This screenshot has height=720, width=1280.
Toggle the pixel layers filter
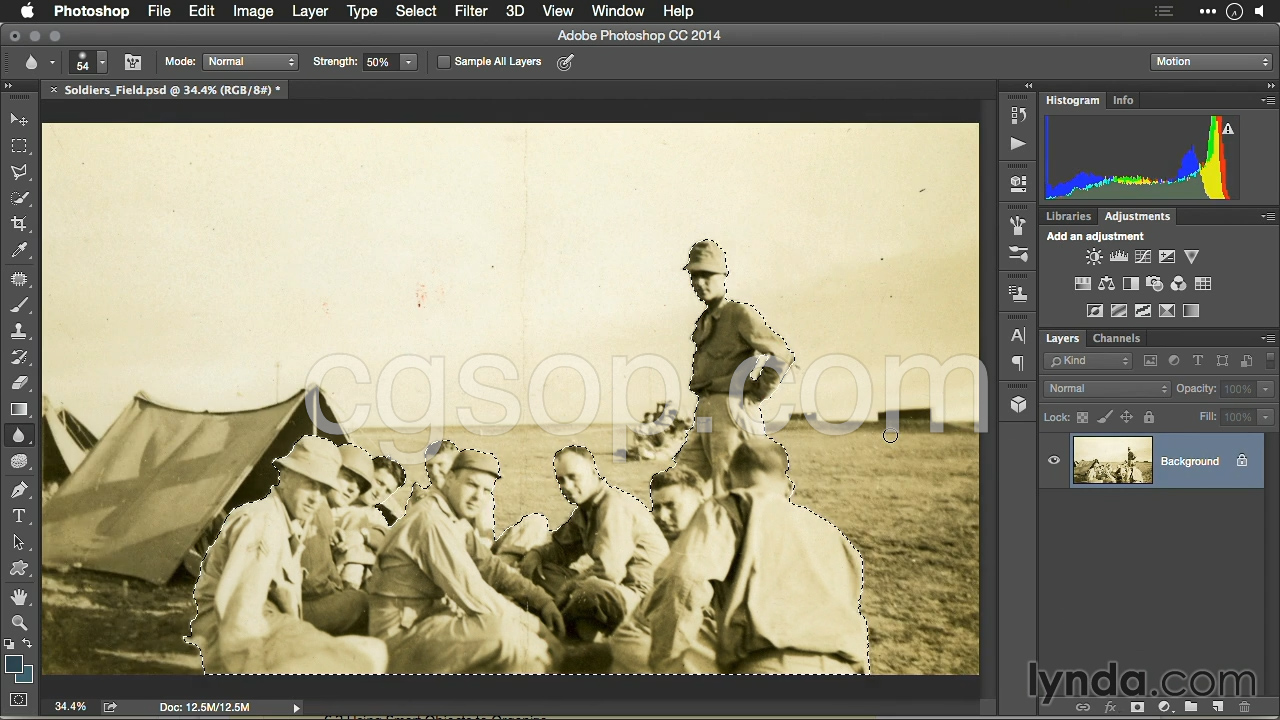tap(1150, 361)
